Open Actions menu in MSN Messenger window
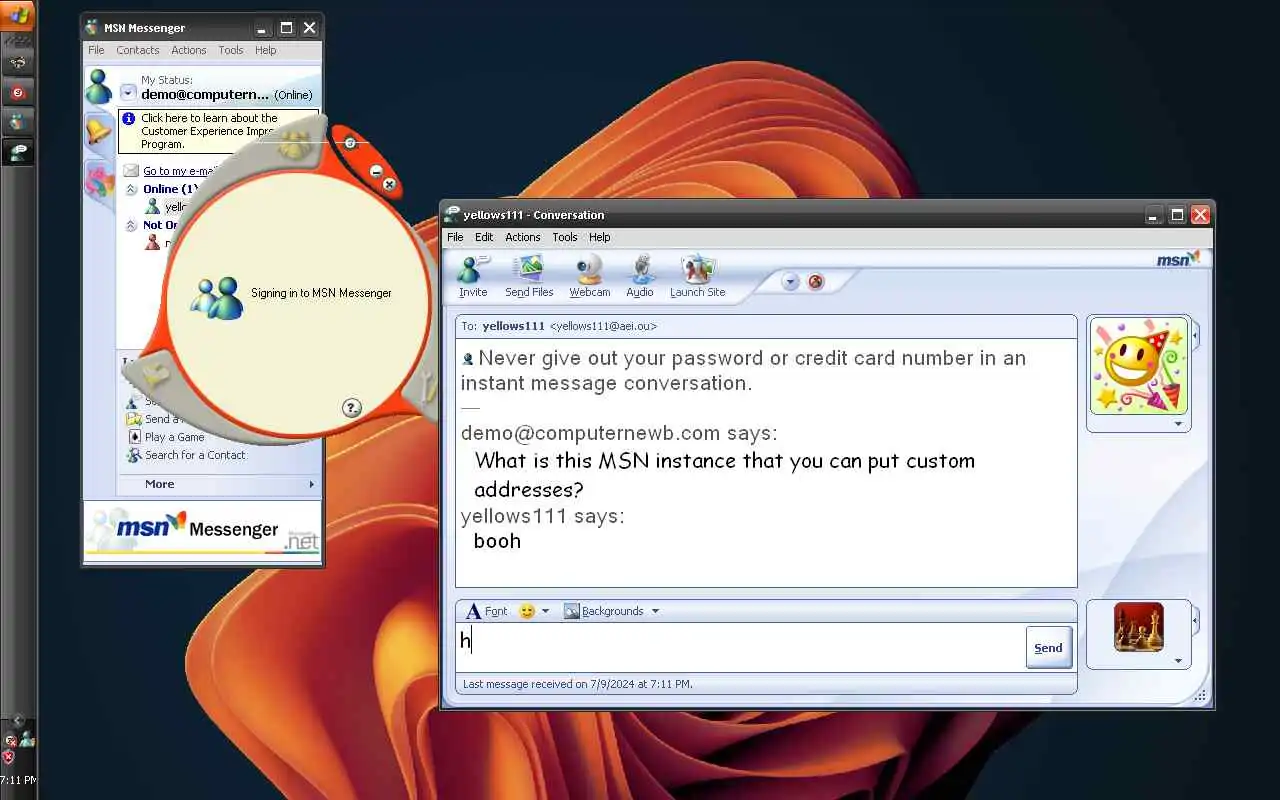 click(x=188, y=50)
